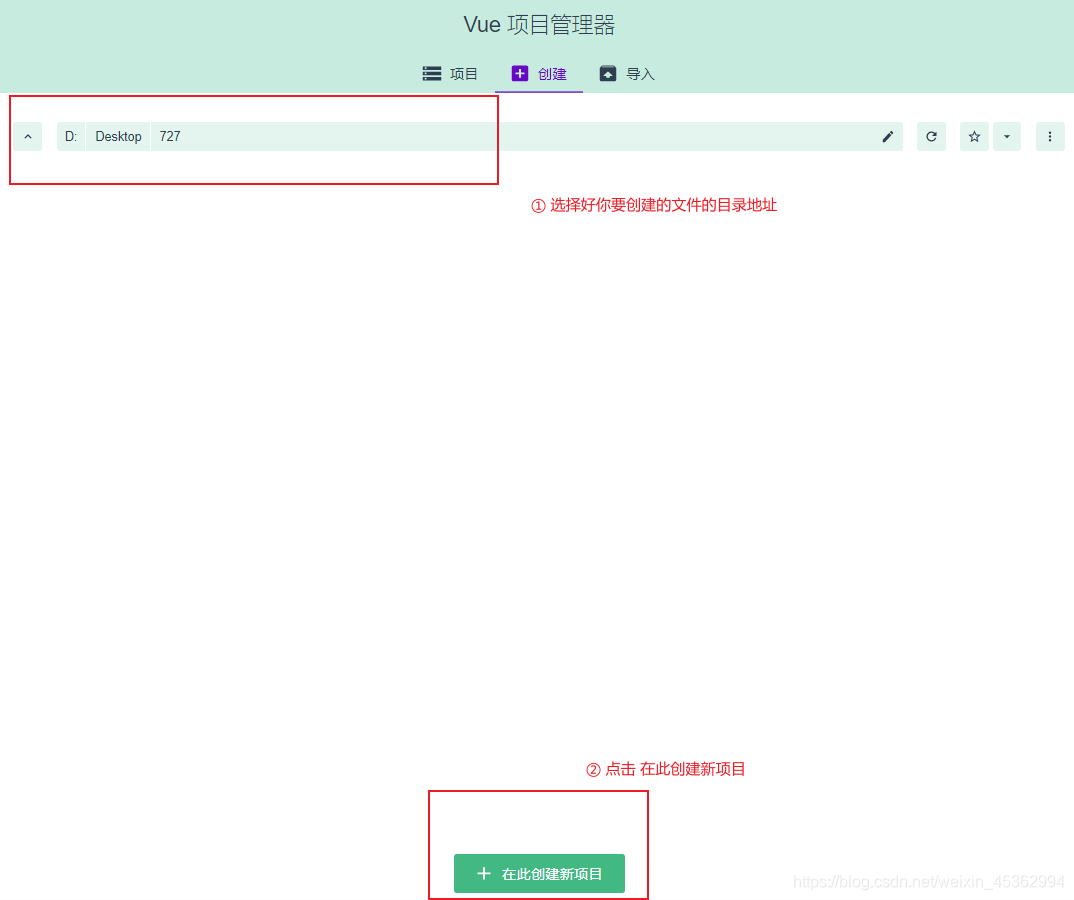Viewport: 1074px width, 900px height.
Task: Select the Desktop path segment
Action: 118,136
